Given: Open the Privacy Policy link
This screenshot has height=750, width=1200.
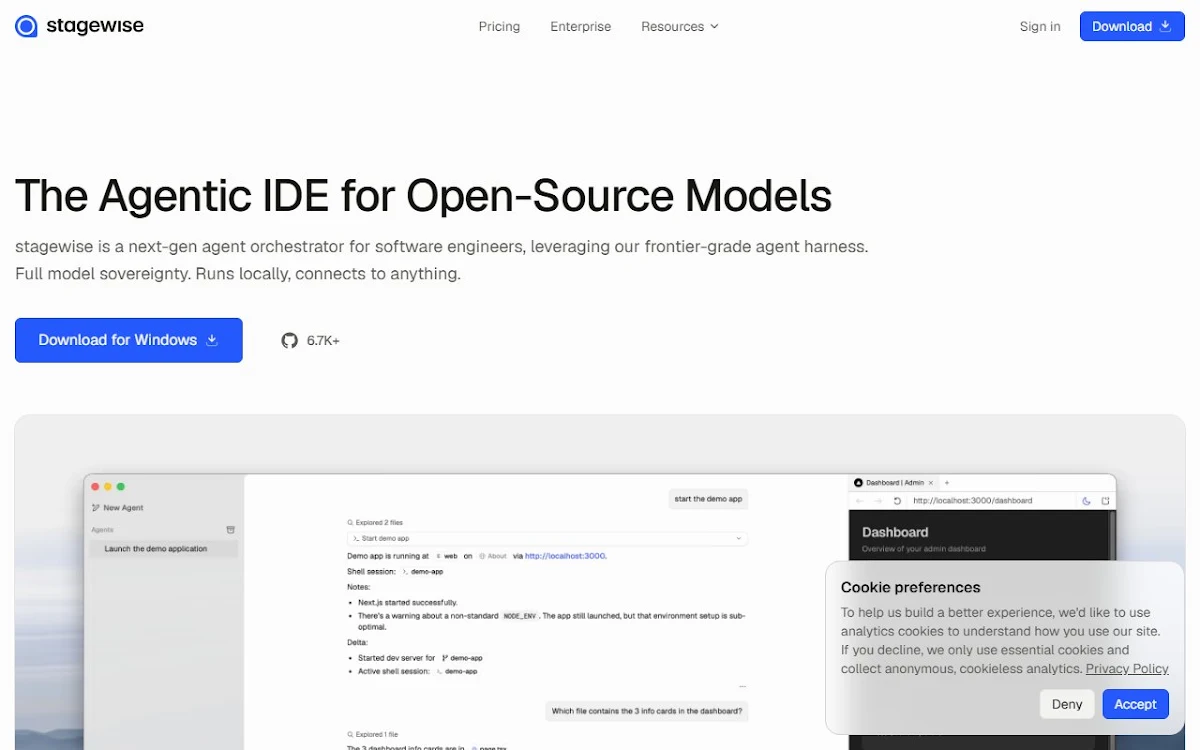Looking at the screenshot, I should [x=1127, y=669].
